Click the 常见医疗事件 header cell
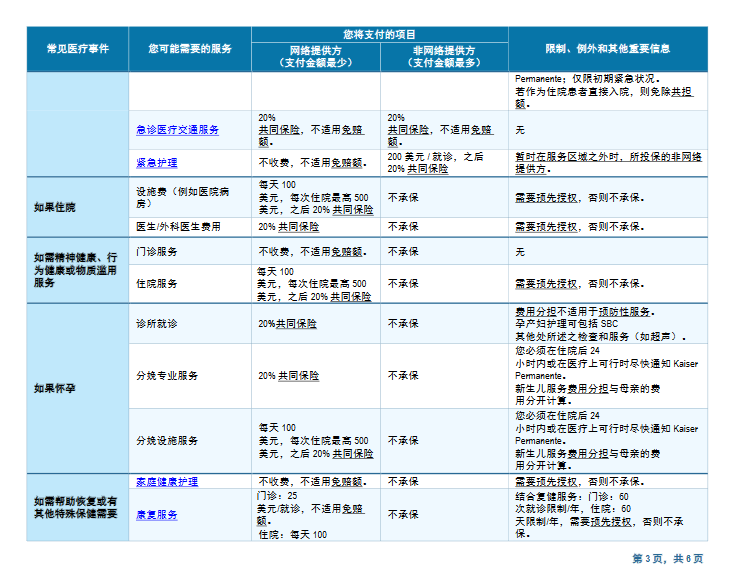 click(x=78, y=49)
